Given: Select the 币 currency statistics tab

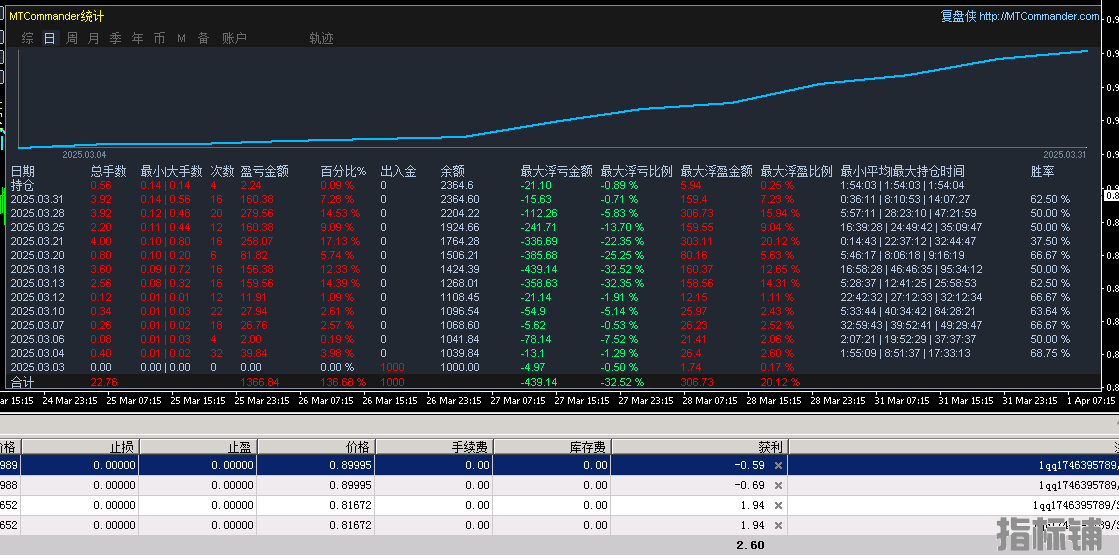Looking at the screenshot, I should (159, 38).
